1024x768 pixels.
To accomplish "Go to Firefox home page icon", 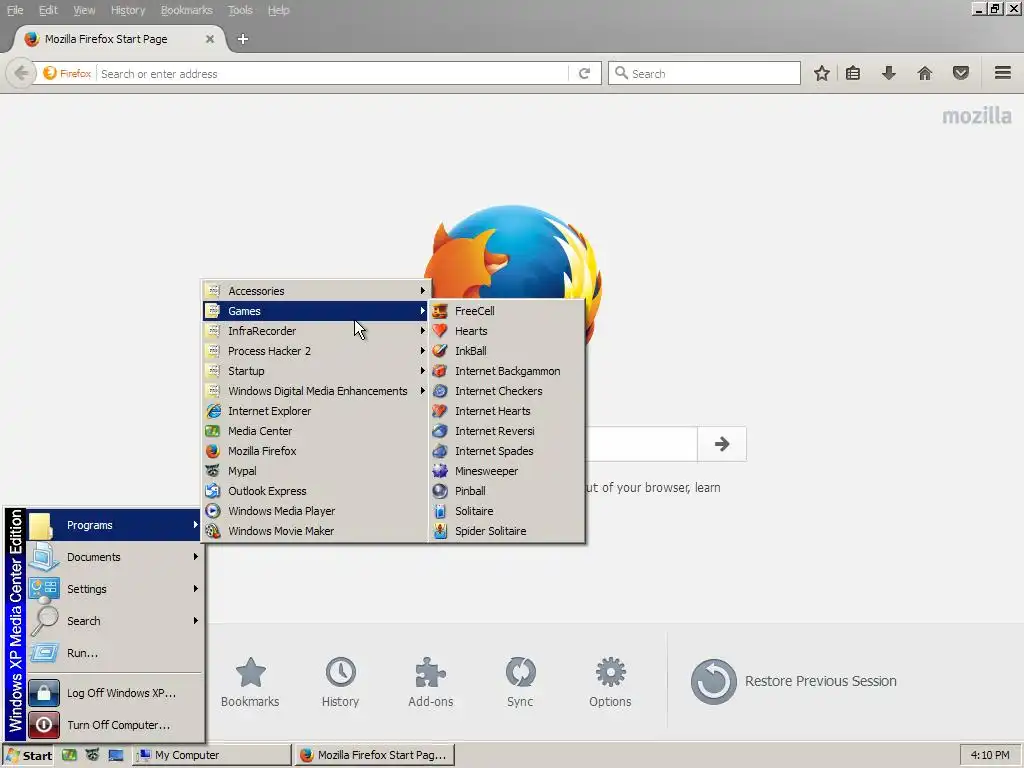I will click(x=925, y=73).
